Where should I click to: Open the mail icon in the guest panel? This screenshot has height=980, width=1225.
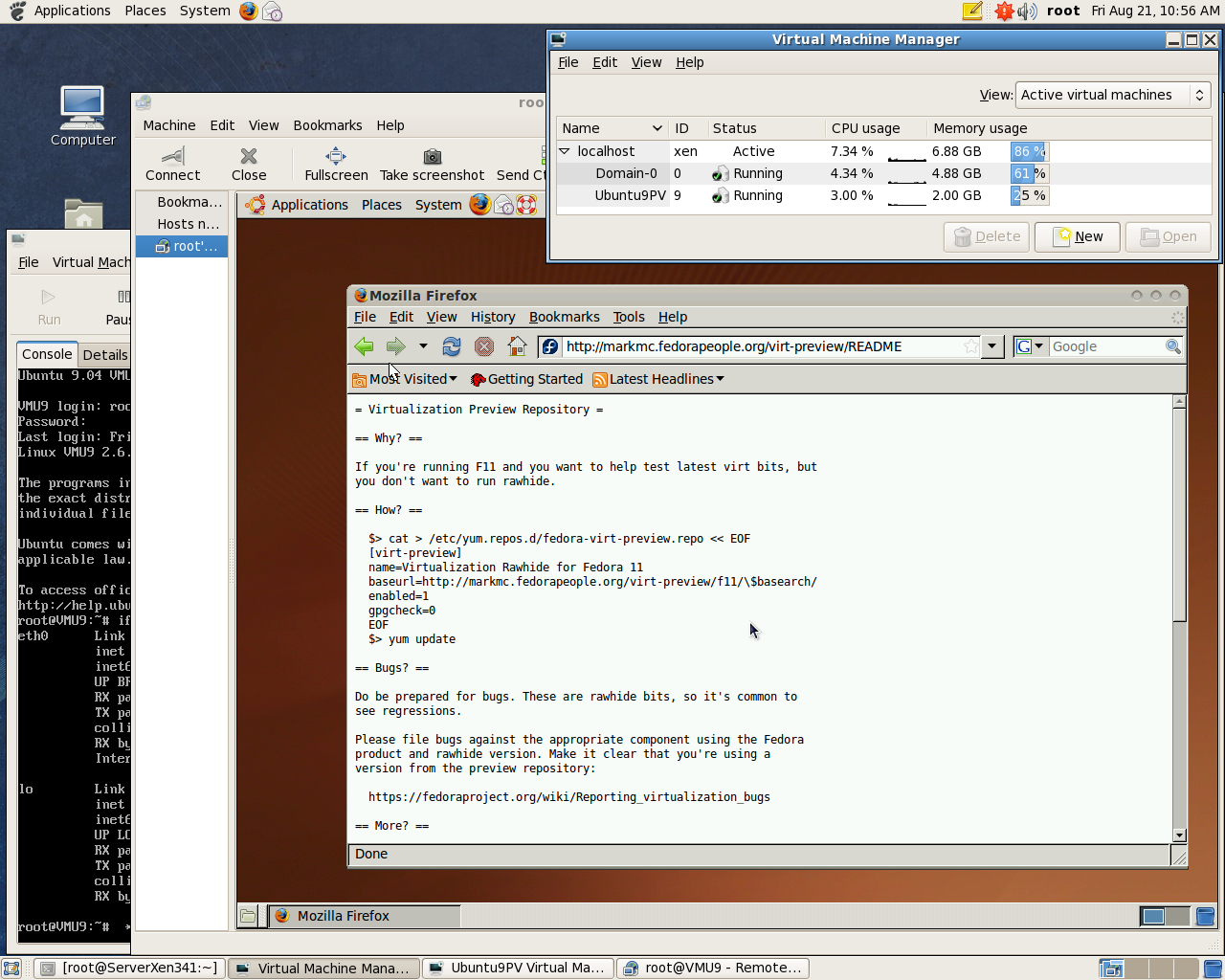pyautogui.click(x=503, y=204)
